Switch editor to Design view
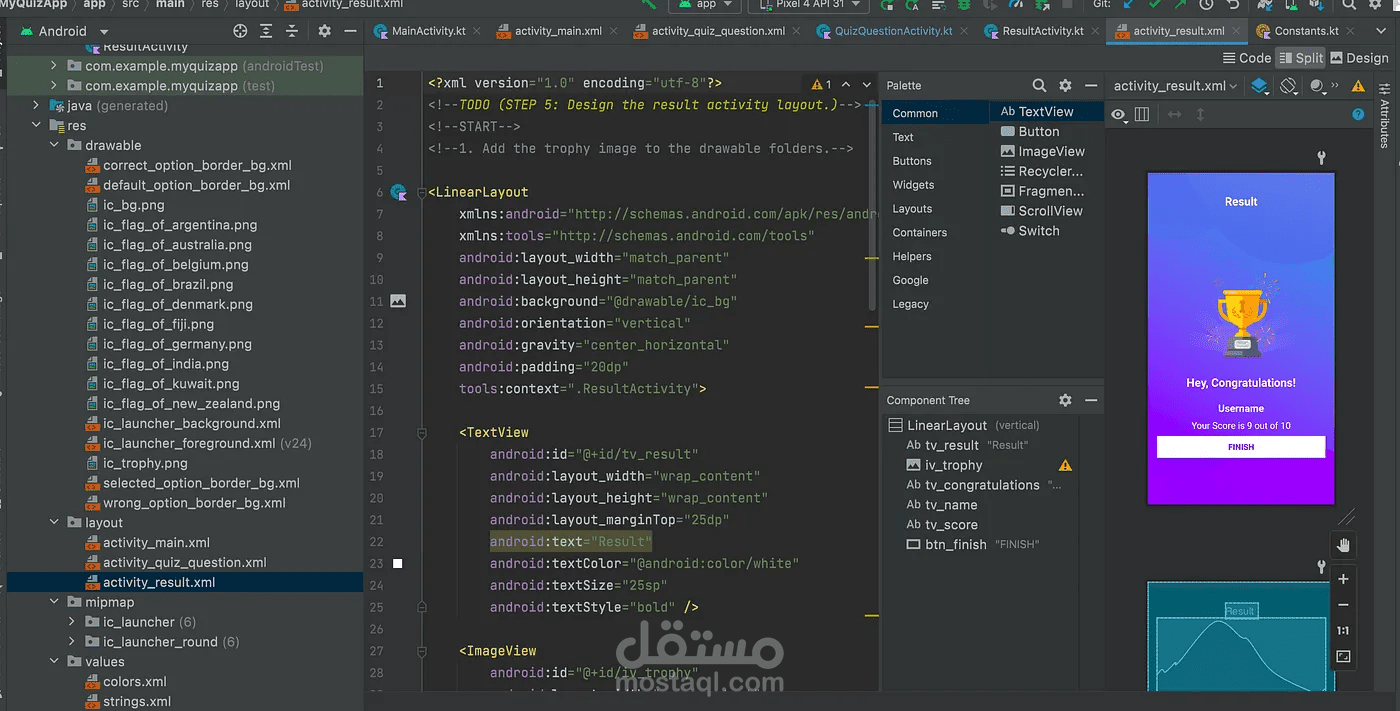The width and height of the screenshot is (1400, 711). (x=1357, y=58)
